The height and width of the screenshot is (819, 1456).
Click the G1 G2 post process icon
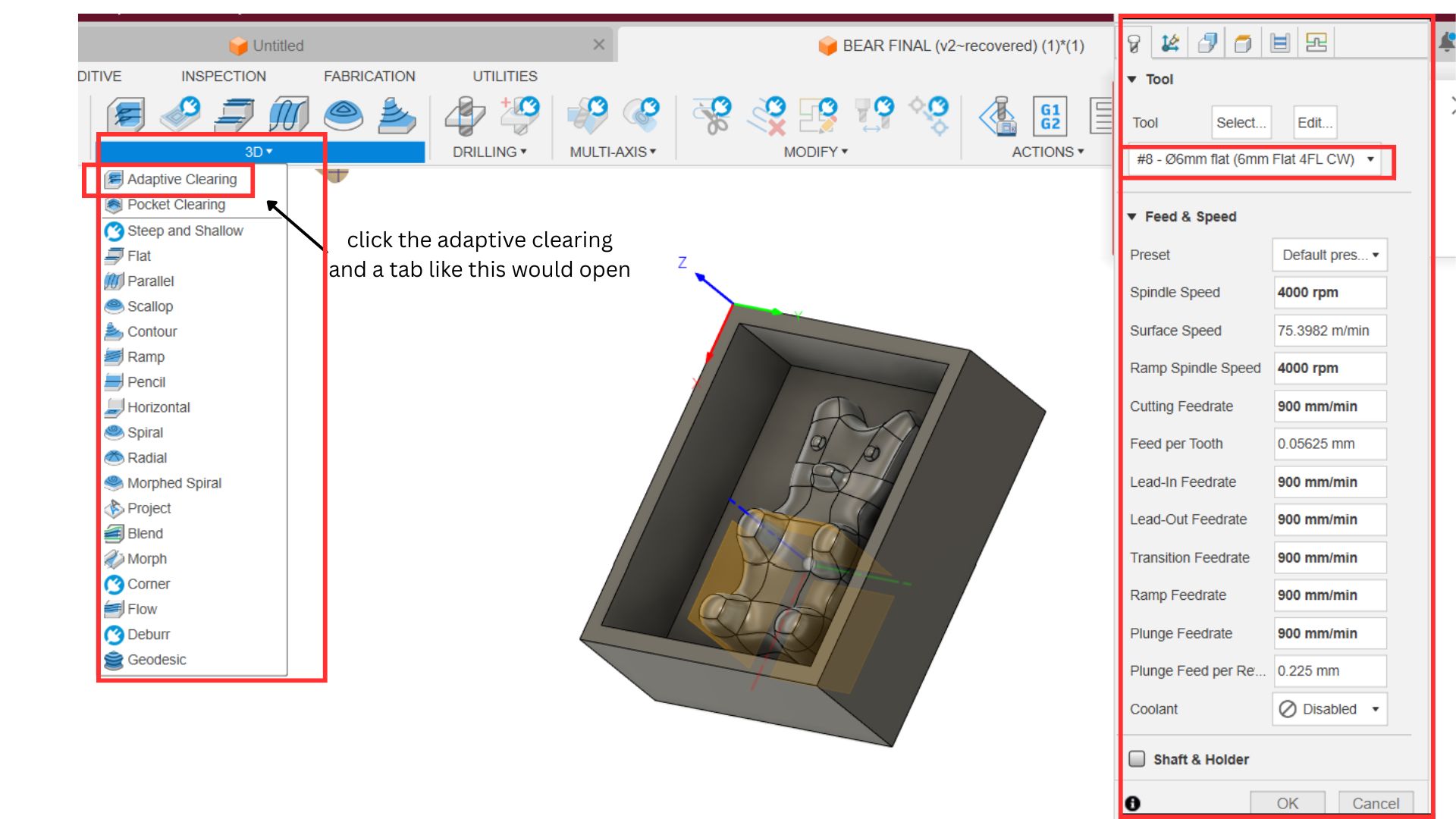point(1050,116)
